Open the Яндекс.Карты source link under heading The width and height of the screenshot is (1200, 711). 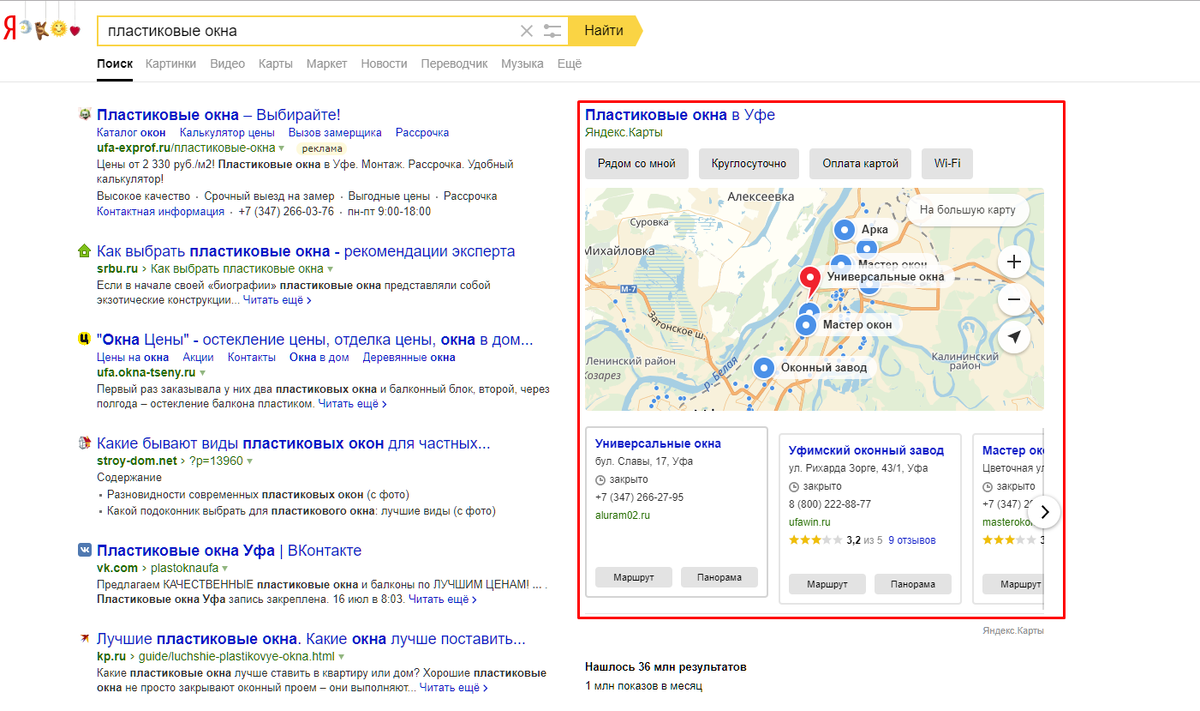pos(624,132)
